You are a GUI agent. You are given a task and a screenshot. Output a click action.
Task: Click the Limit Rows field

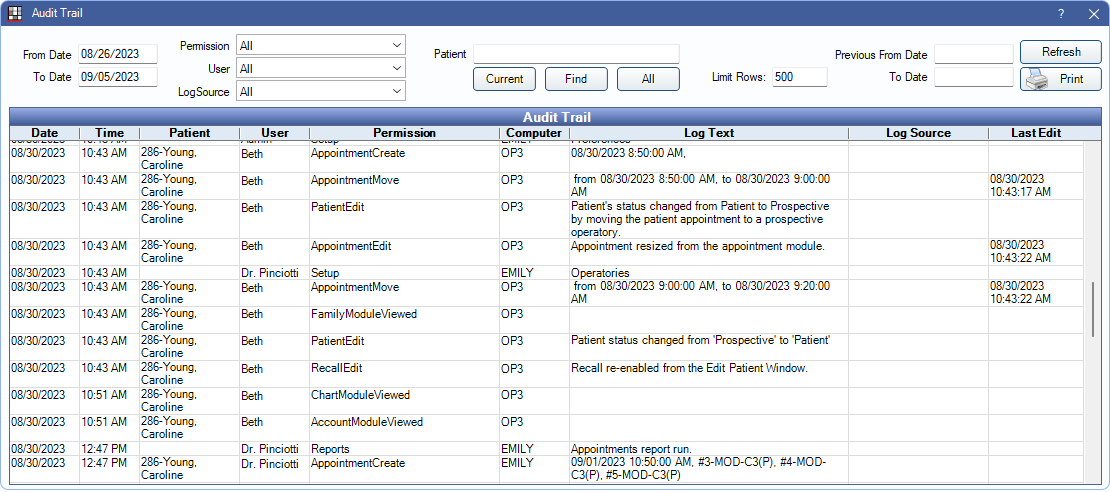[798, 77]
